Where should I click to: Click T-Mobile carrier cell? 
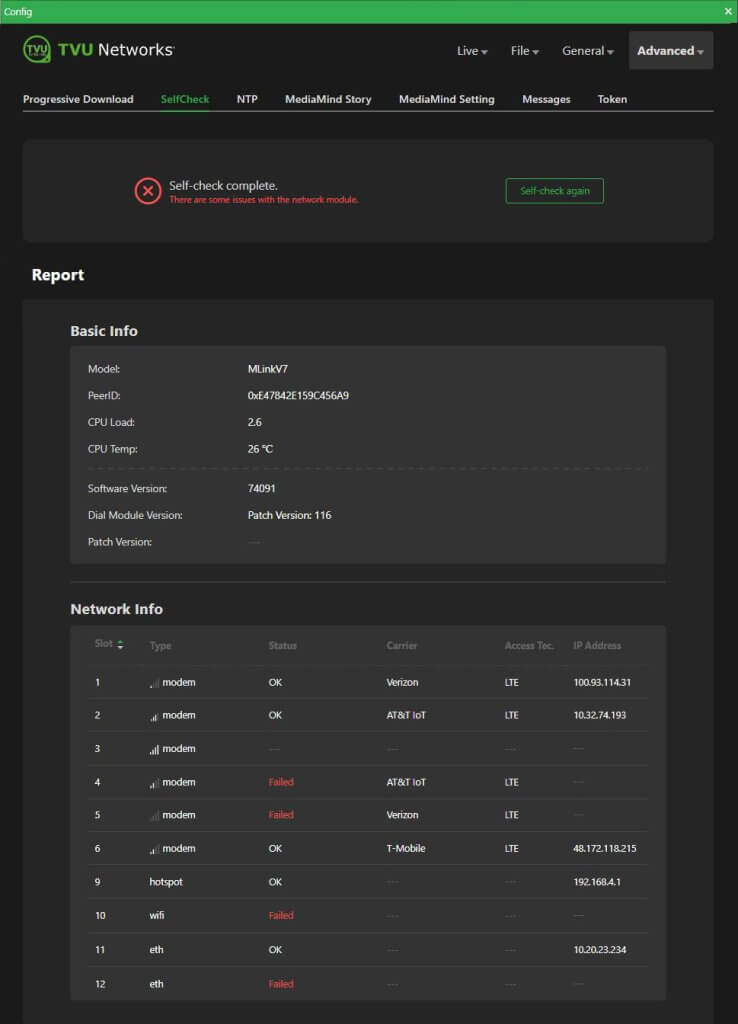click(x=406, y=849)
